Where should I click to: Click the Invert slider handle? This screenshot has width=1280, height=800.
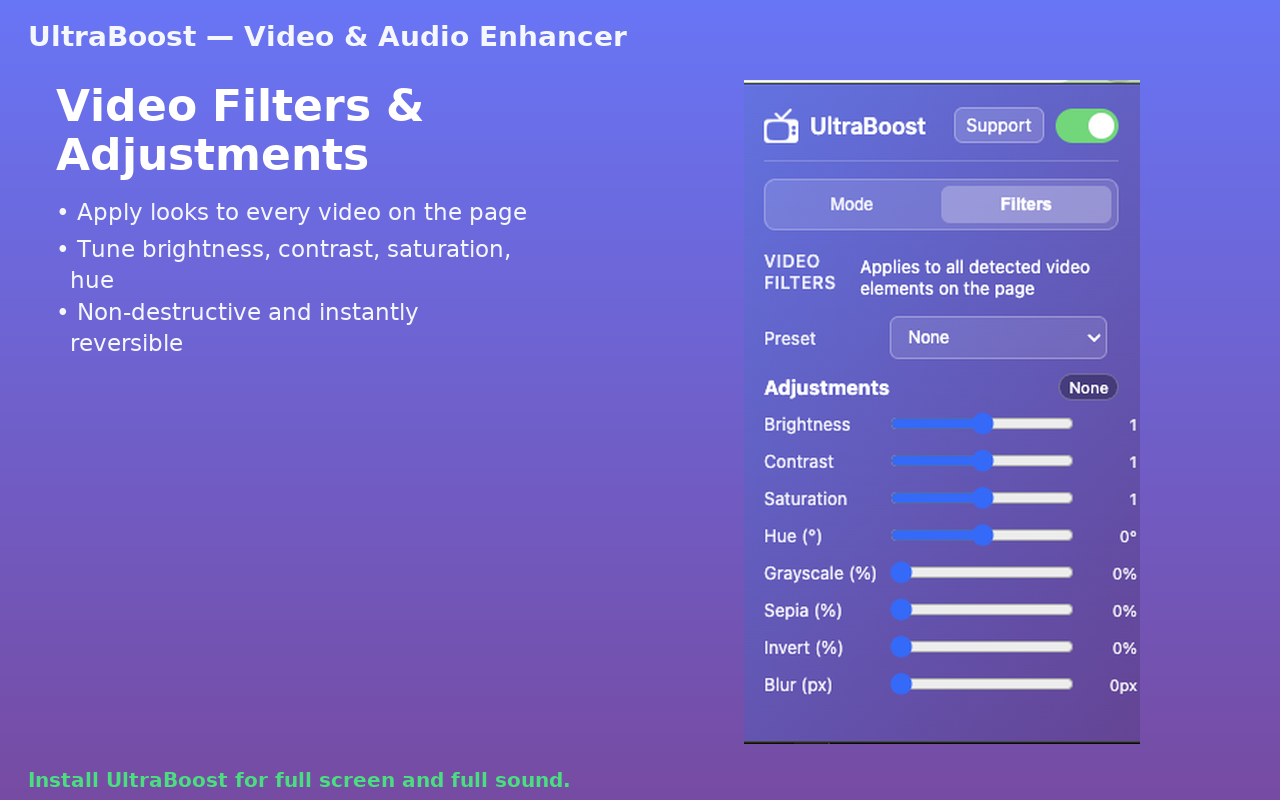[x=901, y=647]
